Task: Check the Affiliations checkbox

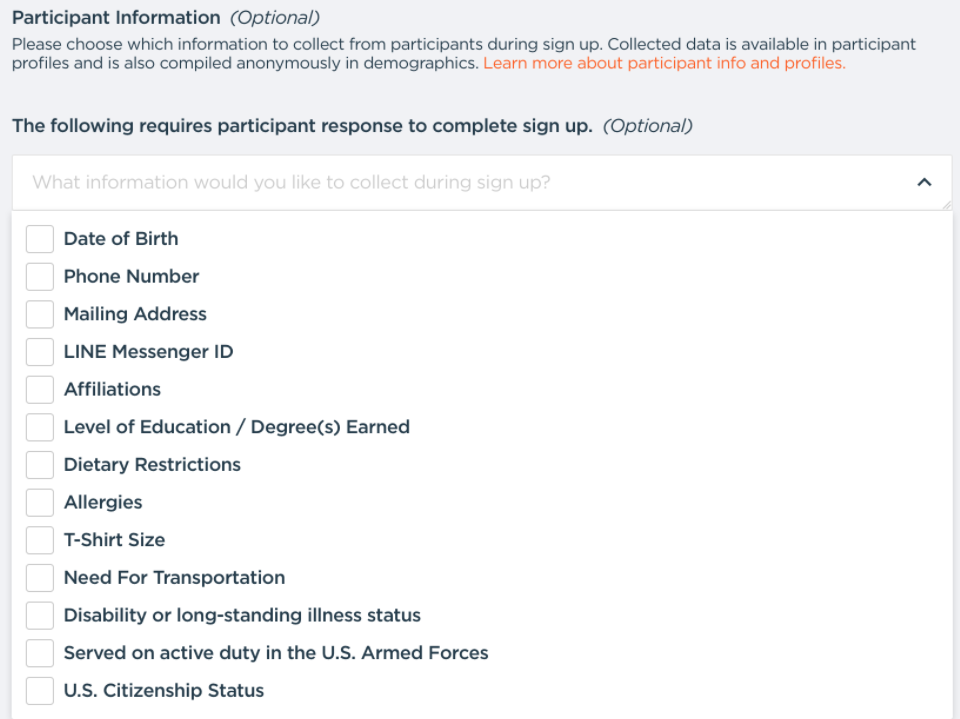Action: click(40, 390)
